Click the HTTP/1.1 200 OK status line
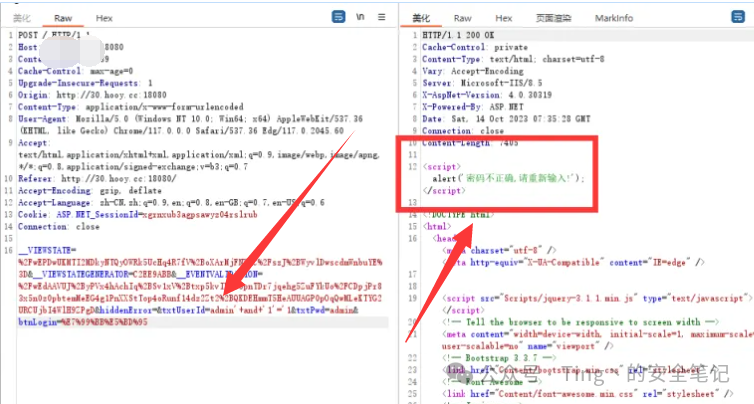Image resolution: width=754 pixels, height=404 pixels. (458, 35)
